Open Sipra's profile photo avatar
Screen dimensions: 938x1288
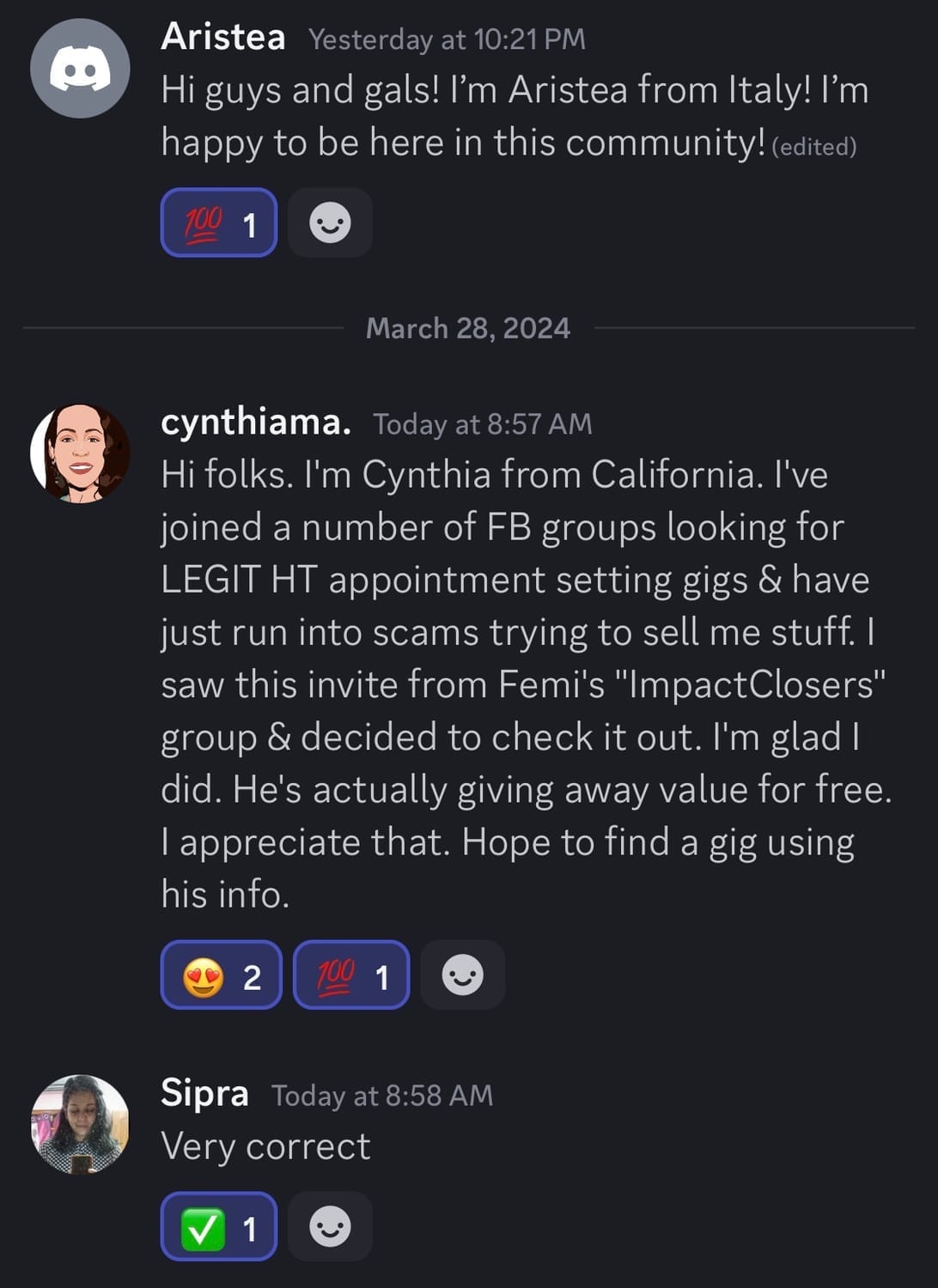tap(80, 1123)
